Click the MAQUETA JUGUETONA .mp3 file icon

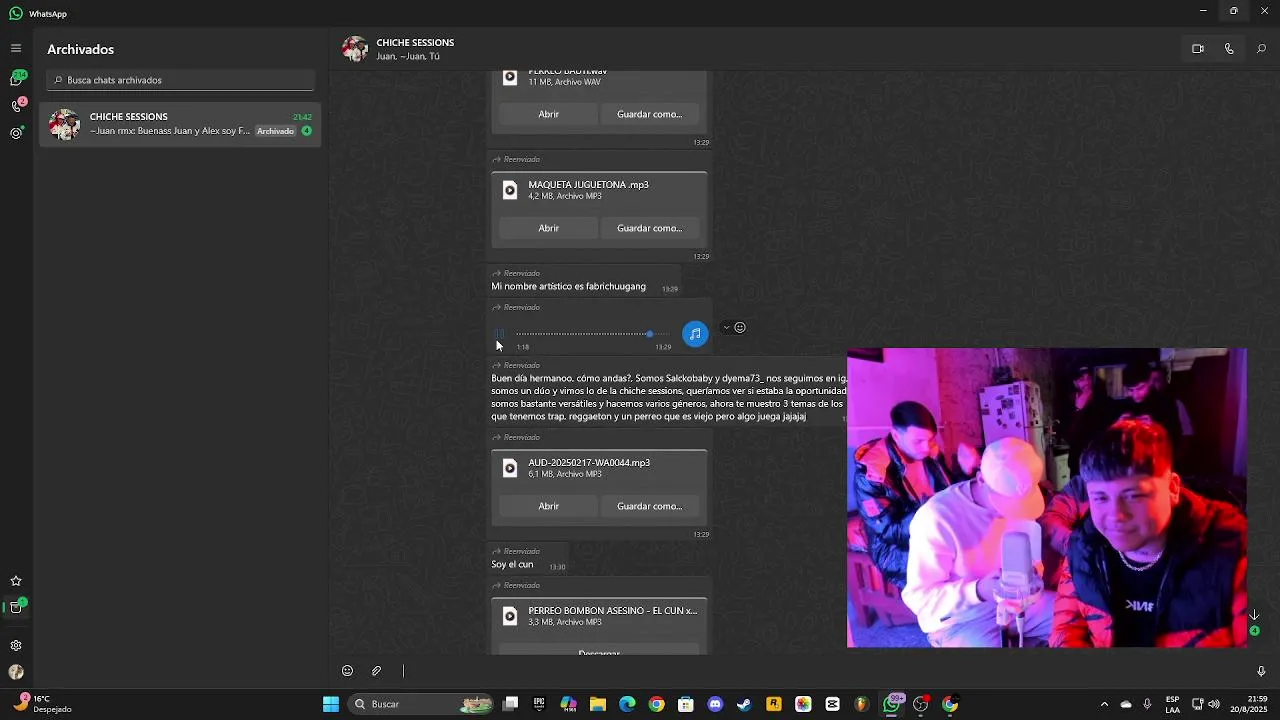pos(510,190)
